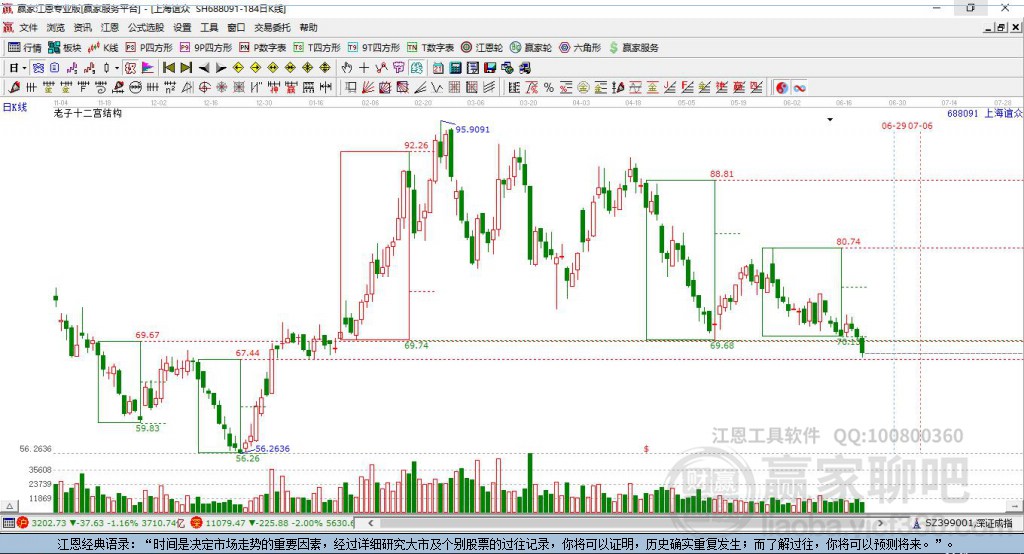Open the 江恩 menu

[110, 27]
